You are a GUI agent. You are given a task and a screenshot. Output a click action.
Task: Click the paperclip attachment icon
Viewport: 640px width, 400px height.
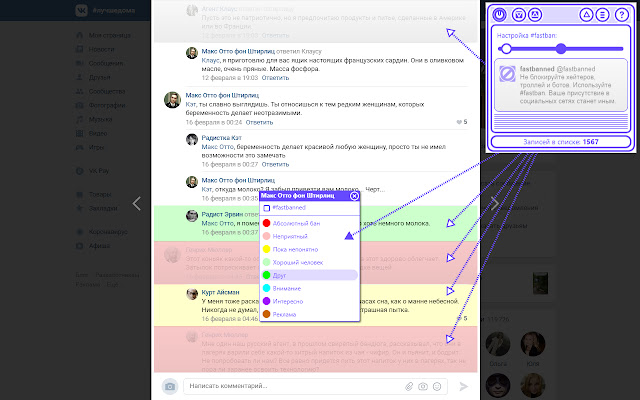pos(408,386)
